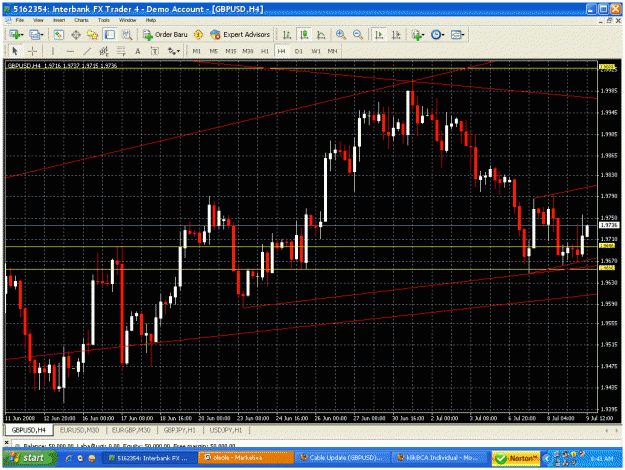Select the text label tool

point(155,51)
